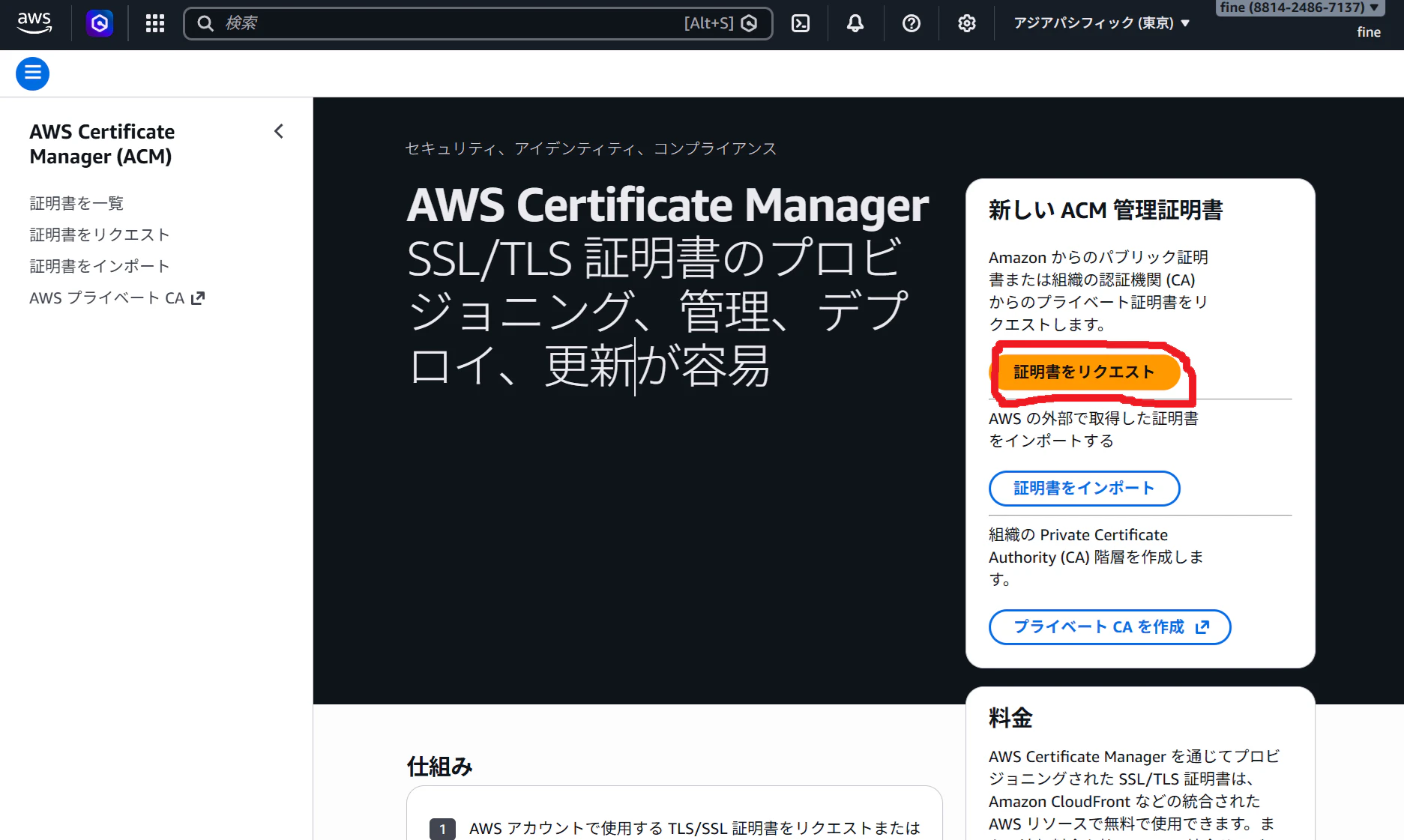Select the 新しい ACM 管理証明書 heading
Image resolution: width=1404 pixels, height=840 pixels.
(1106, 211)
